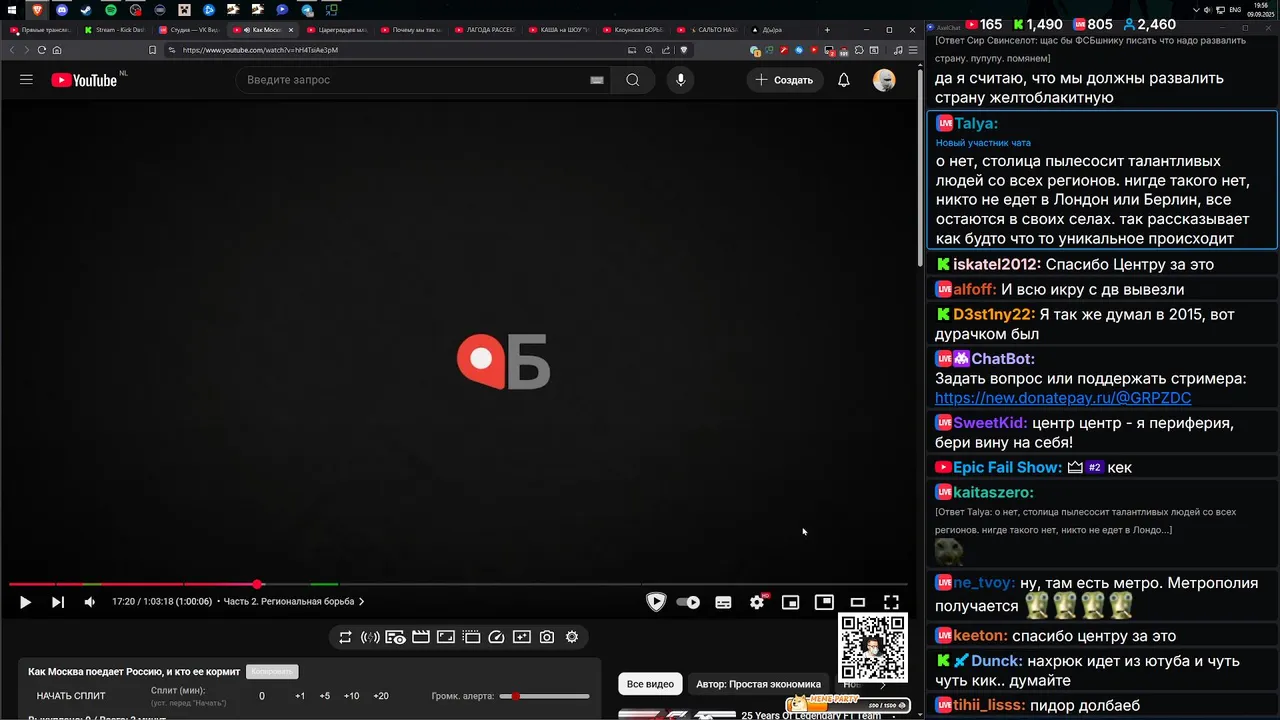The image size is (1280, 720).
Task: Go to browser home page
Action: pos(57,50)
